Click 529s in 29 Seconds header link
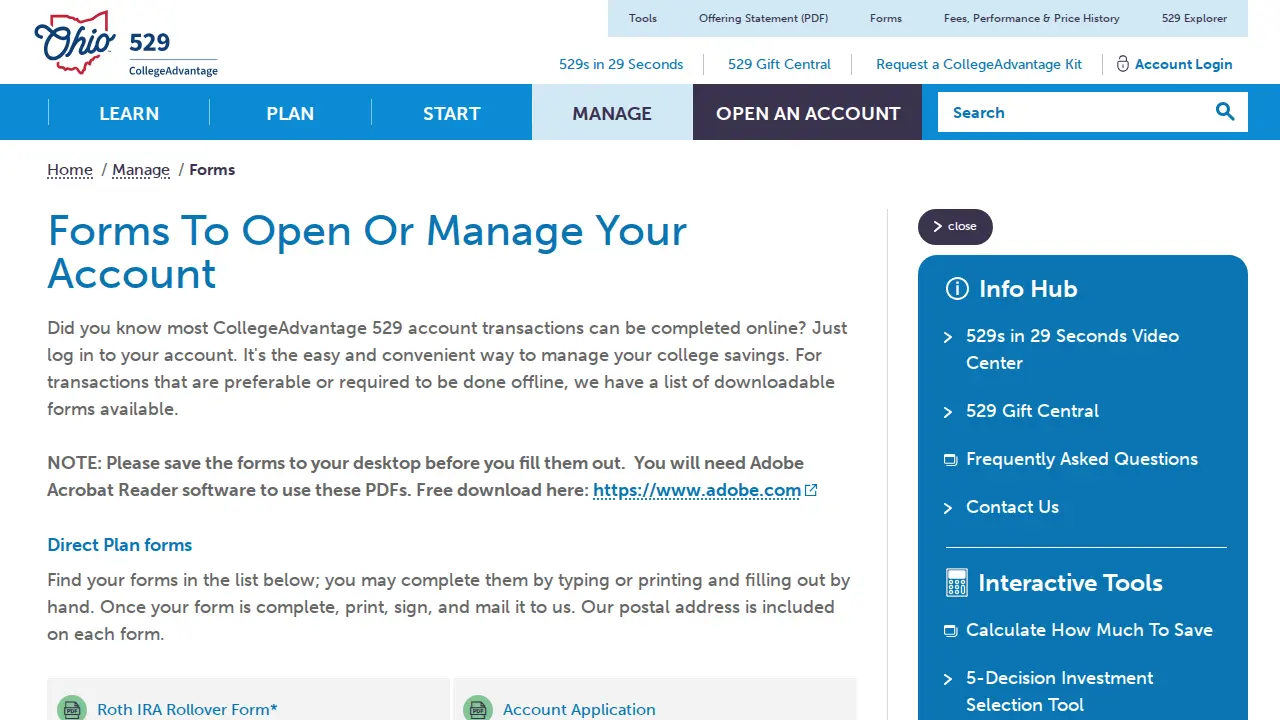Screen dimensions: 1280x720 [621, 64]
